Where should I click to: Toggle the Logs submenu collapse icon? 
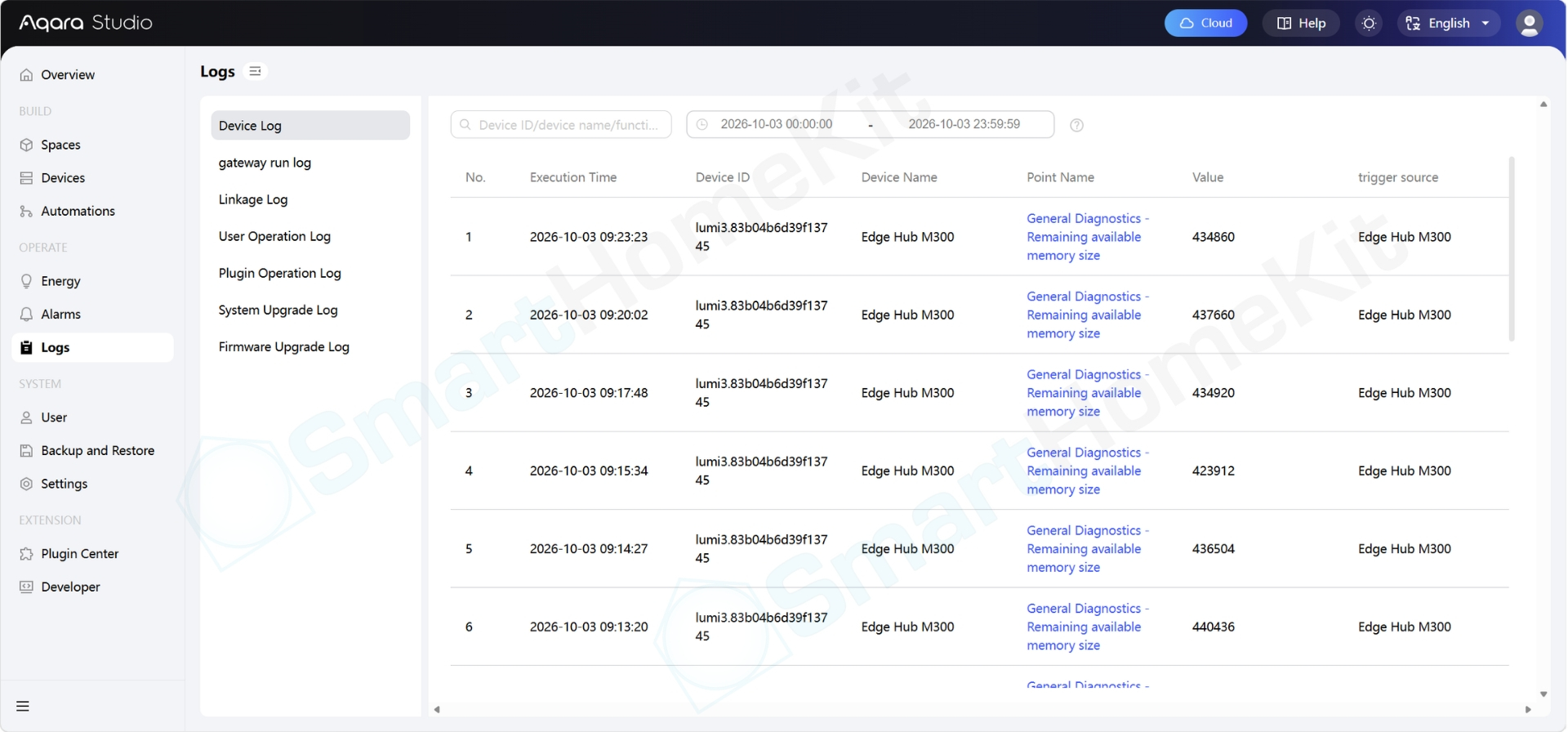tap(256, 71)
